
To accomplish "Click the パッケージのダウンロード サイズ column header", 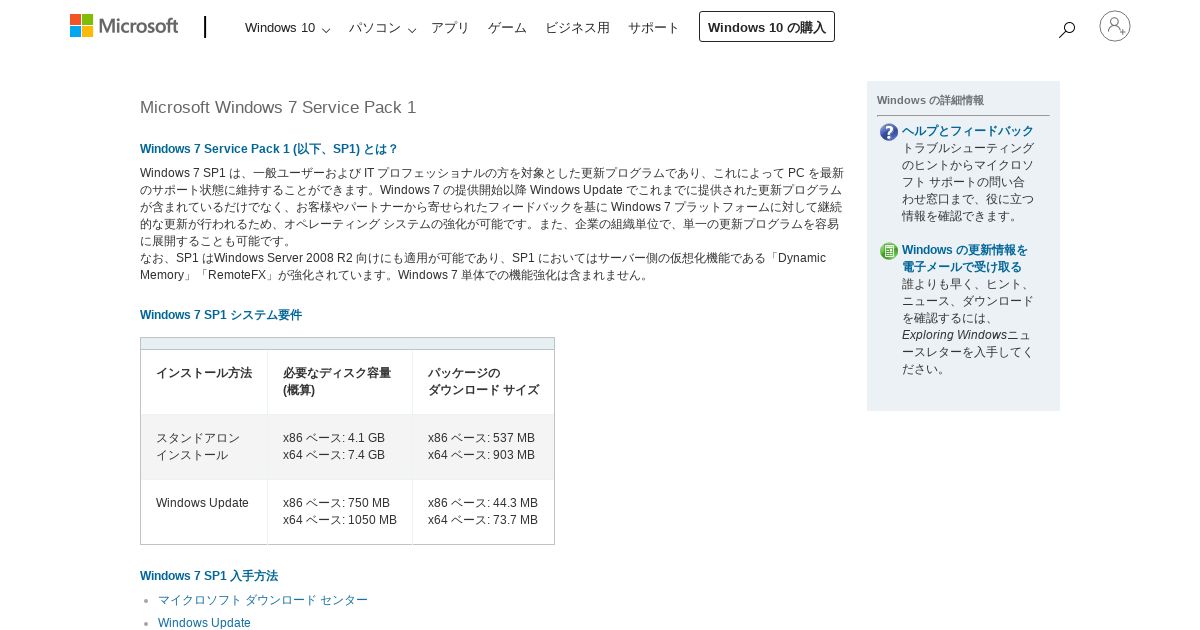I will pyautogui.click(x=484, y=381).
